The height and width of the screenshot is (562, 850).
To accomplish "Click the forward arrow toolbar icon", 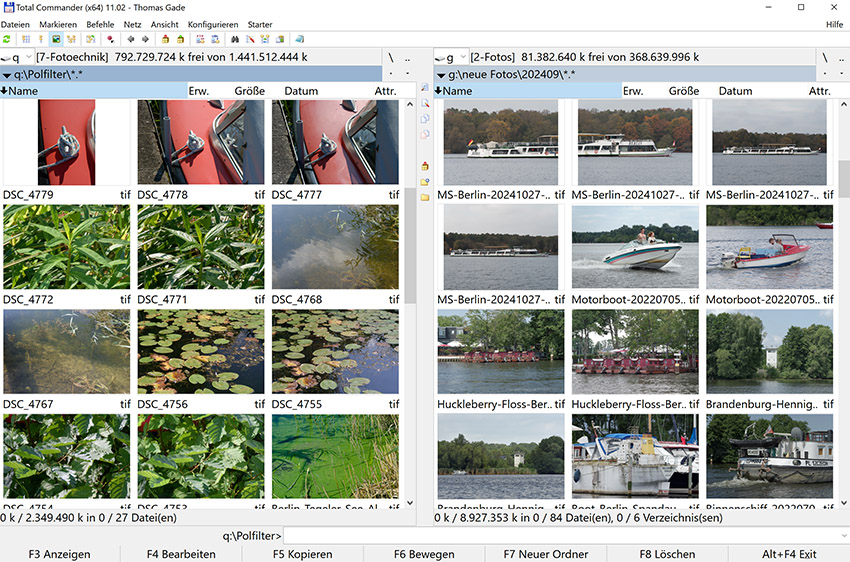I will (145, 39).
